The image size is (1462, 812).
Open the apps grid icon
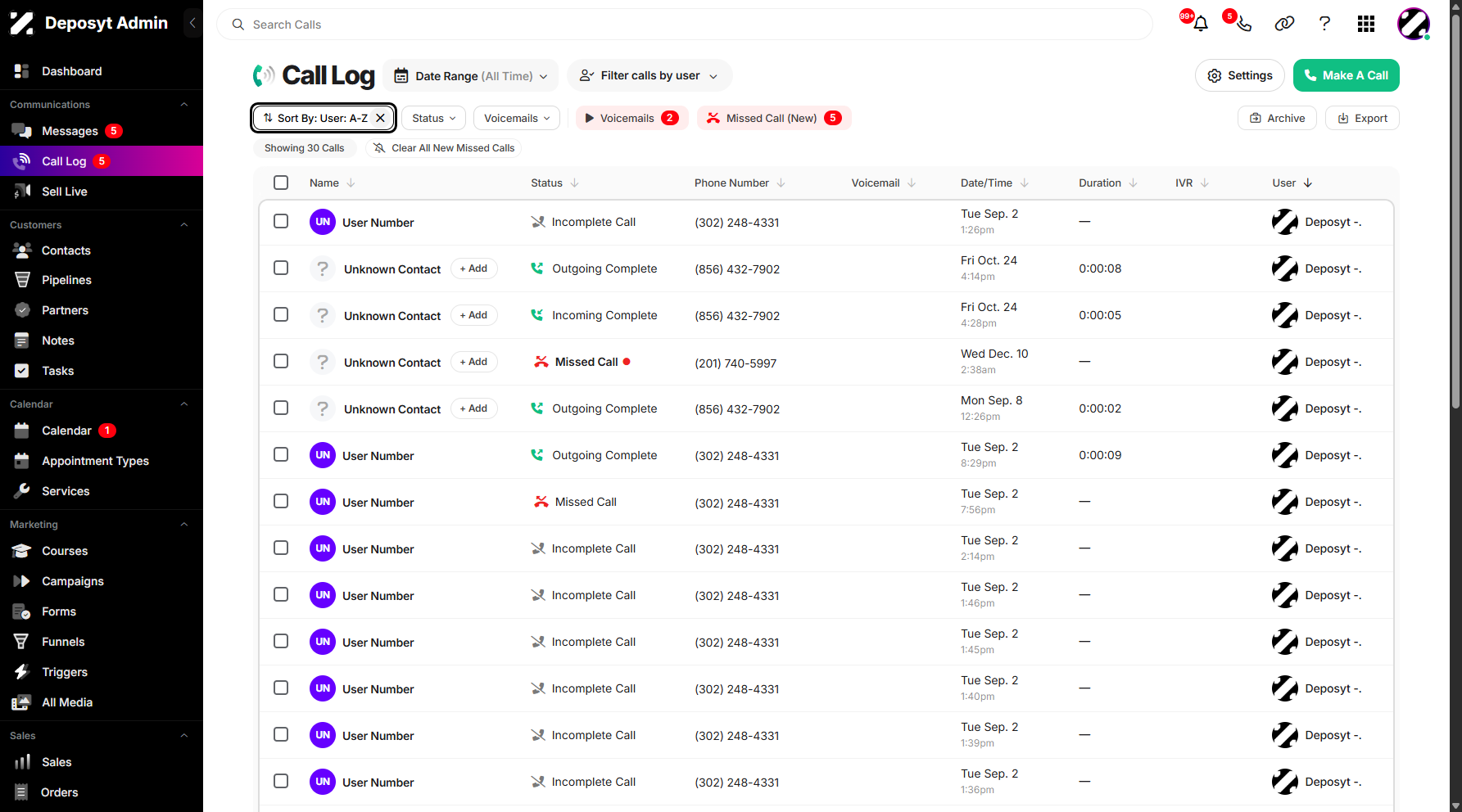pyautogui.click(x=1365, y=24)
